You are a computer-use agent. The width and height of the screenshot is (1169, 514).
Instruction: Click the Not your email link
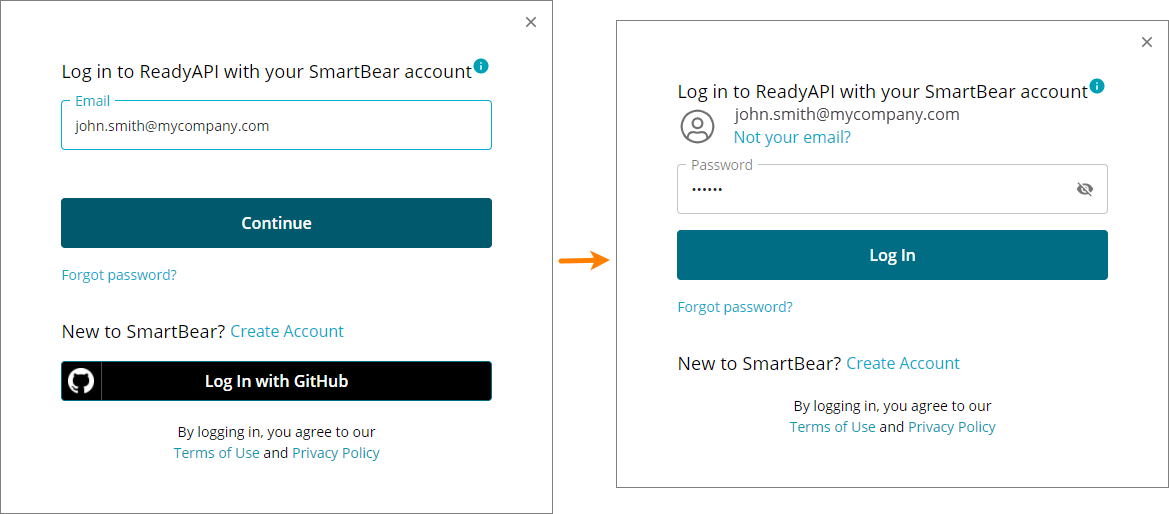point(792,137)
